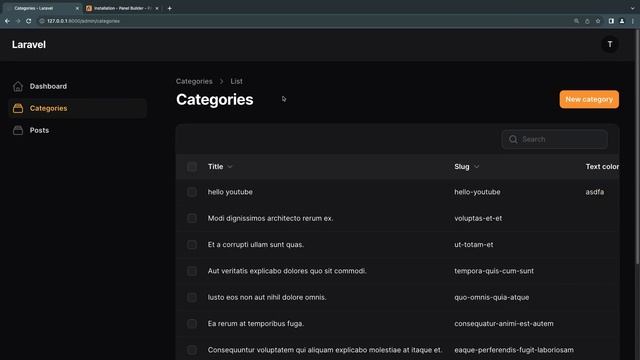Follow the Categories breadcrumb link

coord(194,81)
